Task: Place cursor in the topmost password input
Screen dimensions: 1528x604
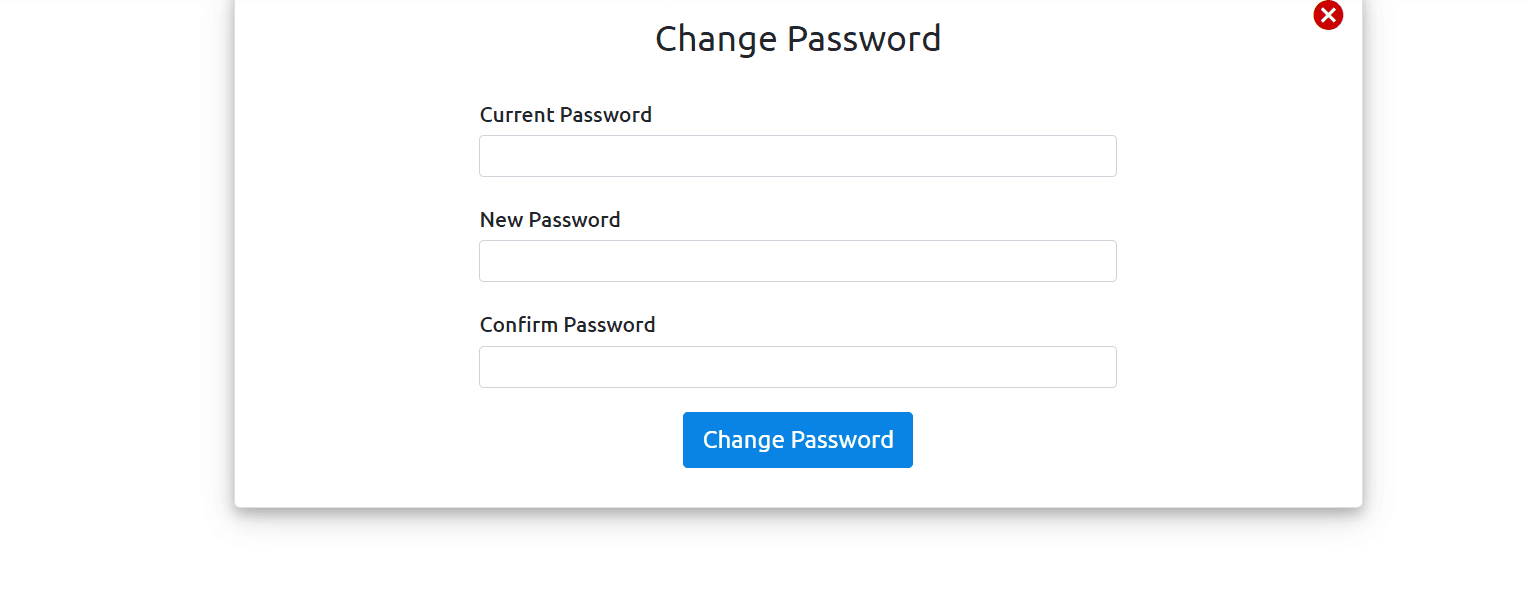Action: [797, 156]
